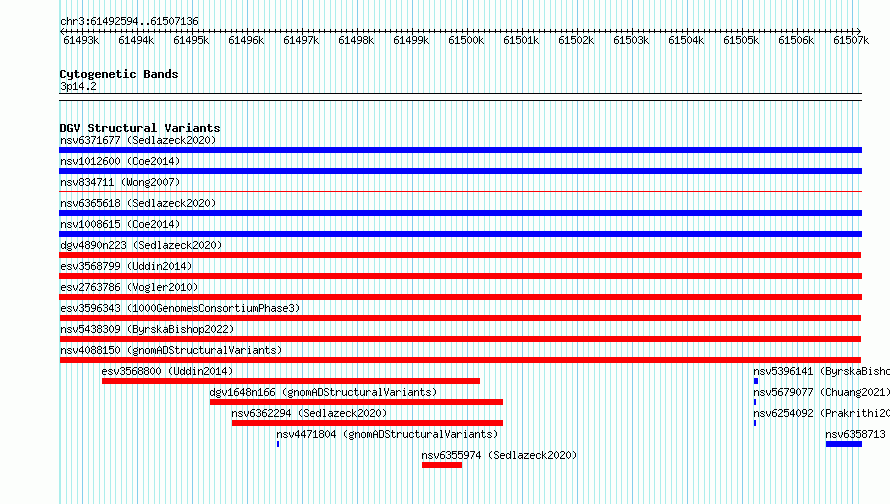
Task: Click esv3568799 (Uddin2014) variant label
Action: pos(126,266)
